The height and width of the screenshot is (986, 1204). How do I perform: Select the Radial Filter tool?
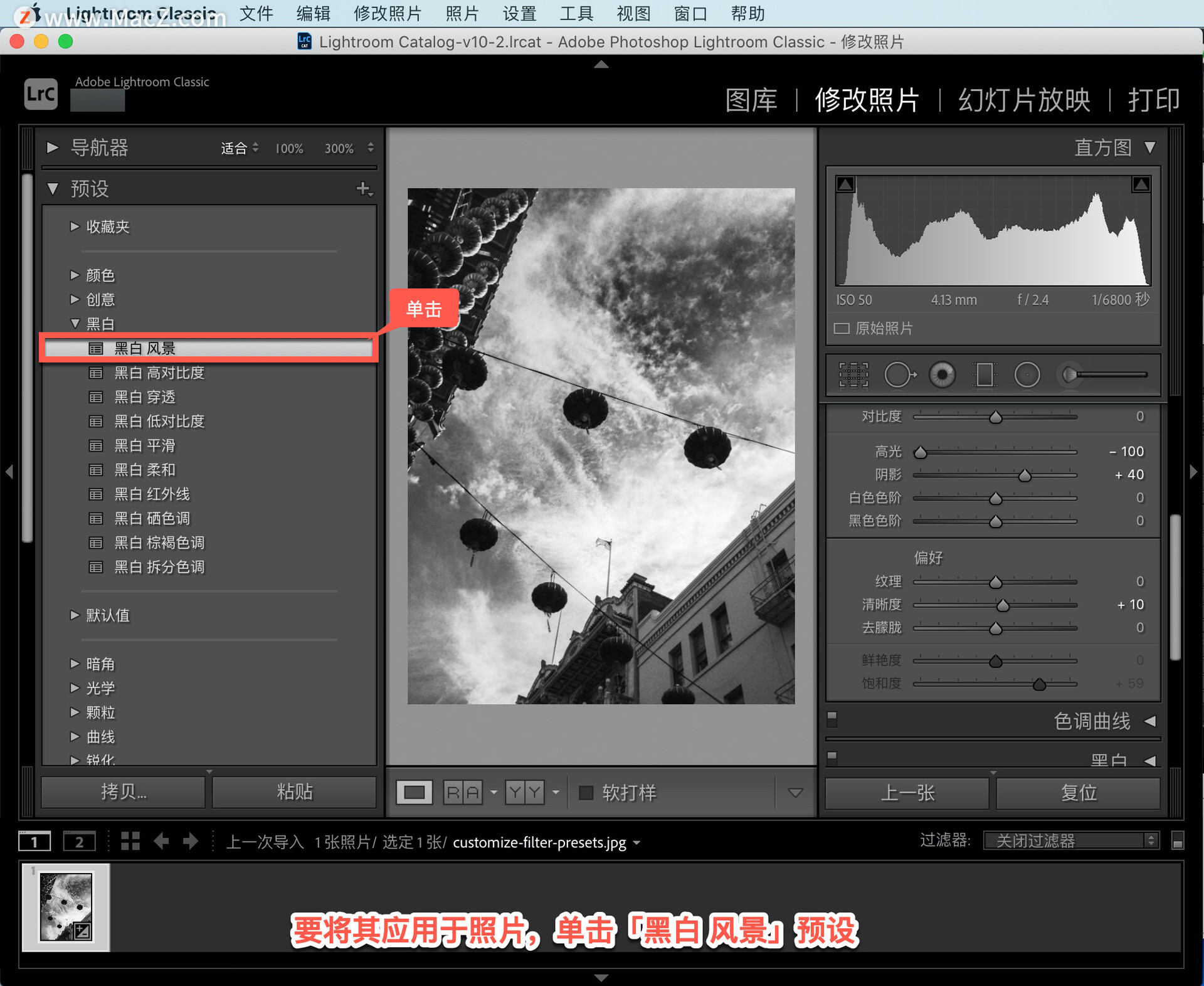(x=1027, y=375)
